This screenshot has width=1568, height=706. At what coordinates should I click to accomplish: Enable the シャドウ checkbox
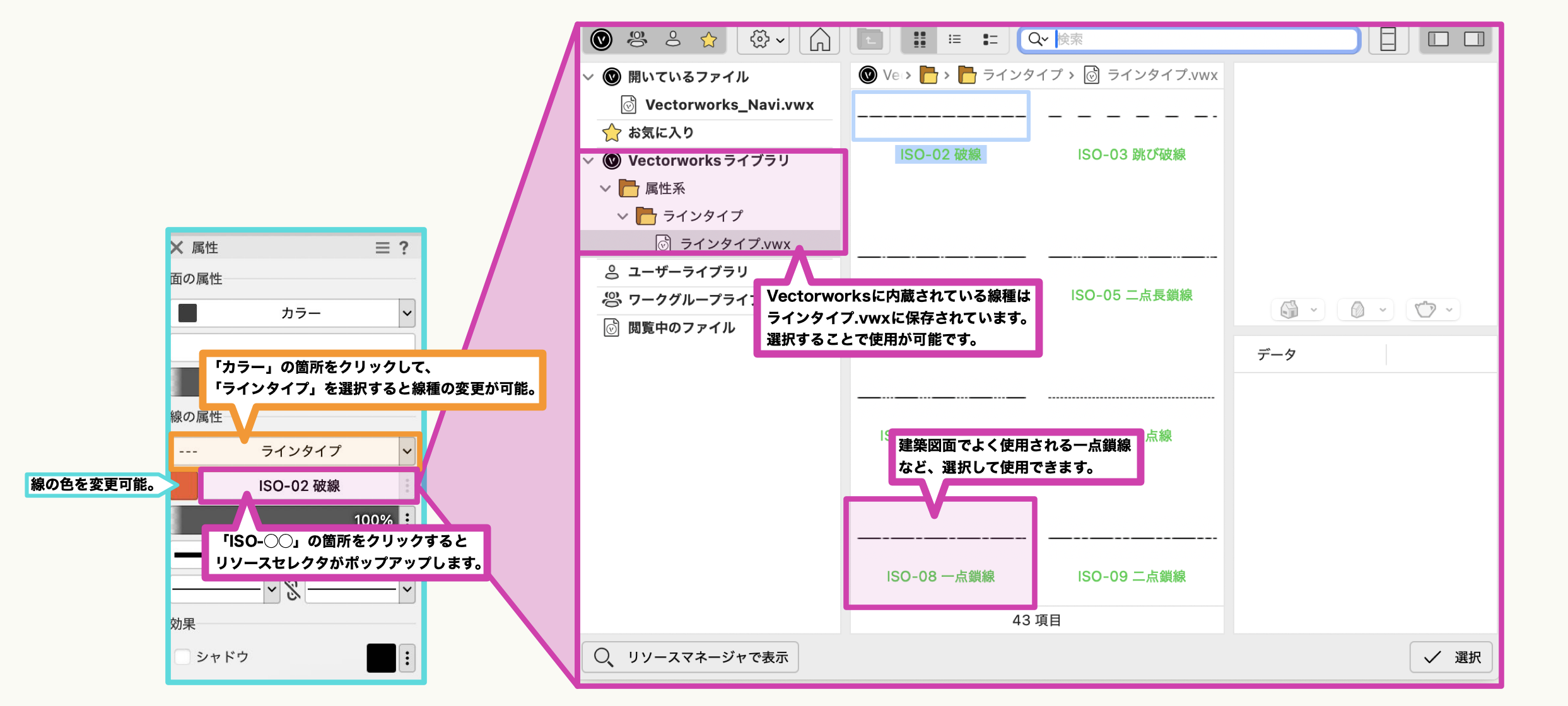click(183, 657)
